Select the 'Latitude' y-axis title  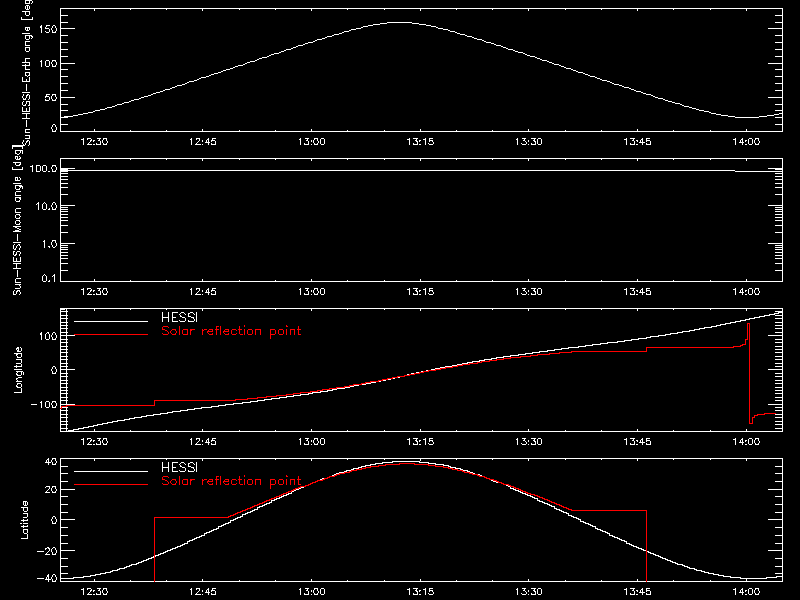24,520
